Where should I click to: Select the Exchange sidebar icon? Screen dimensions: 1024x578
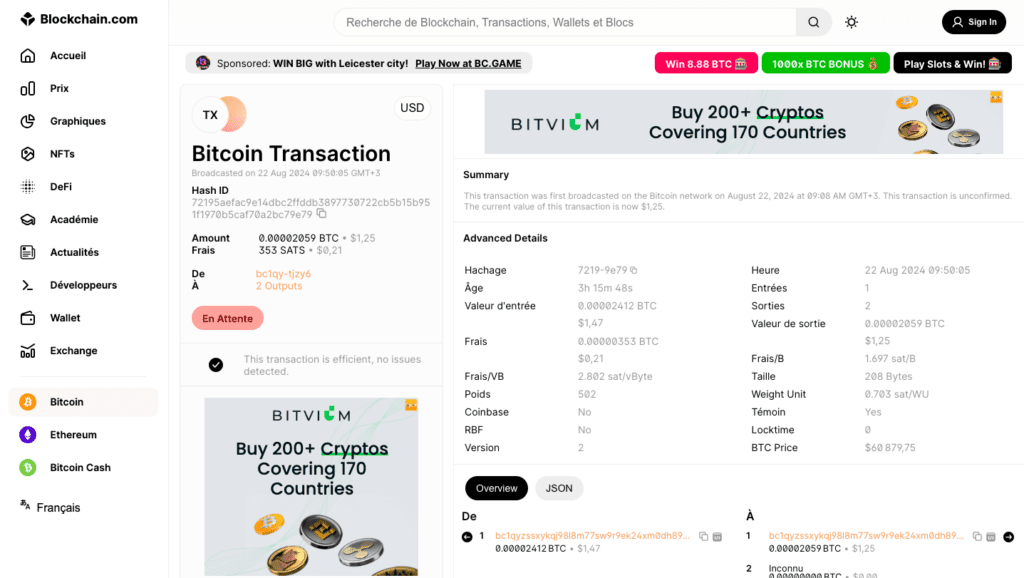coord(28,350)
